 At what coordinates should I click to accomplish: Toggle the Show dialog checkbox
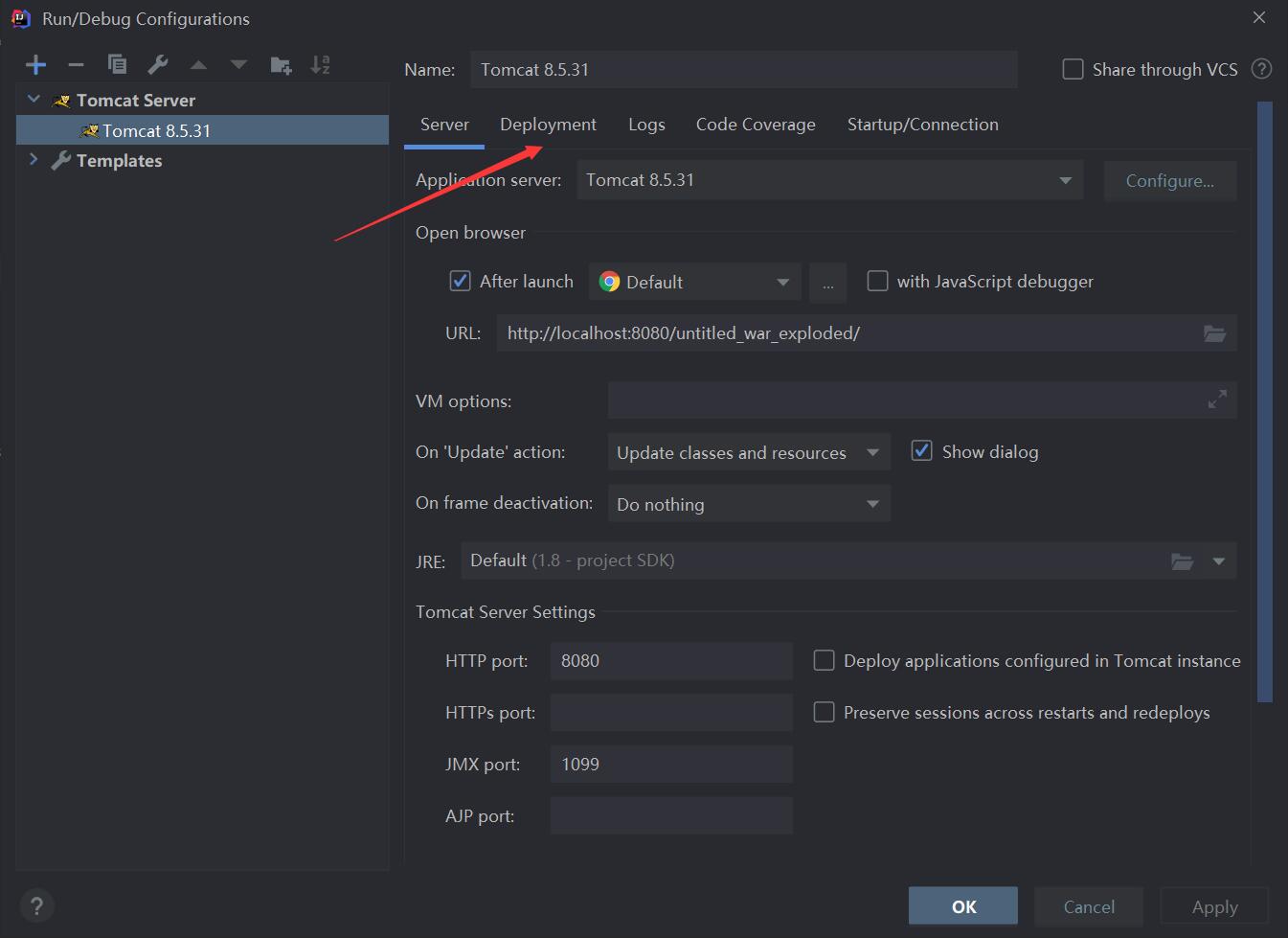pyautogui.click(x=921, y=450)
